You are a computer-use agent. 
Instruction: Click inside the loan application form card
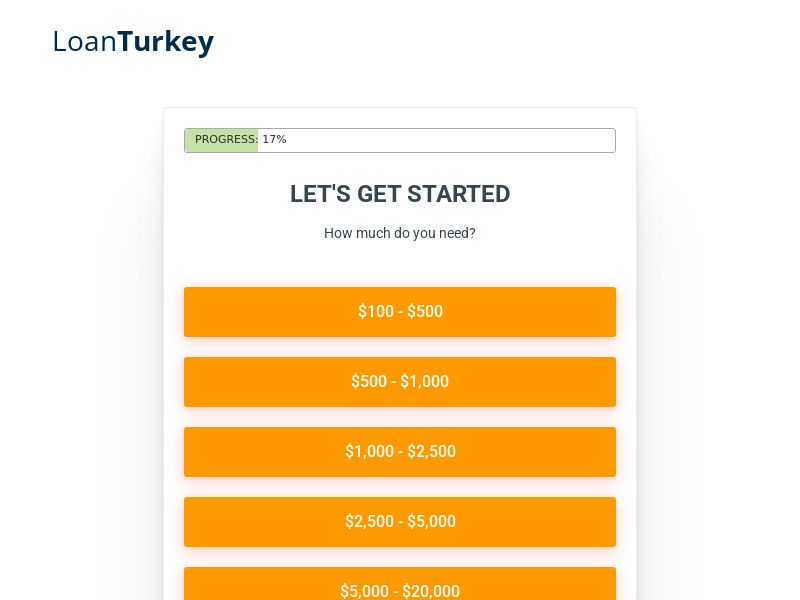coord(400,260)
